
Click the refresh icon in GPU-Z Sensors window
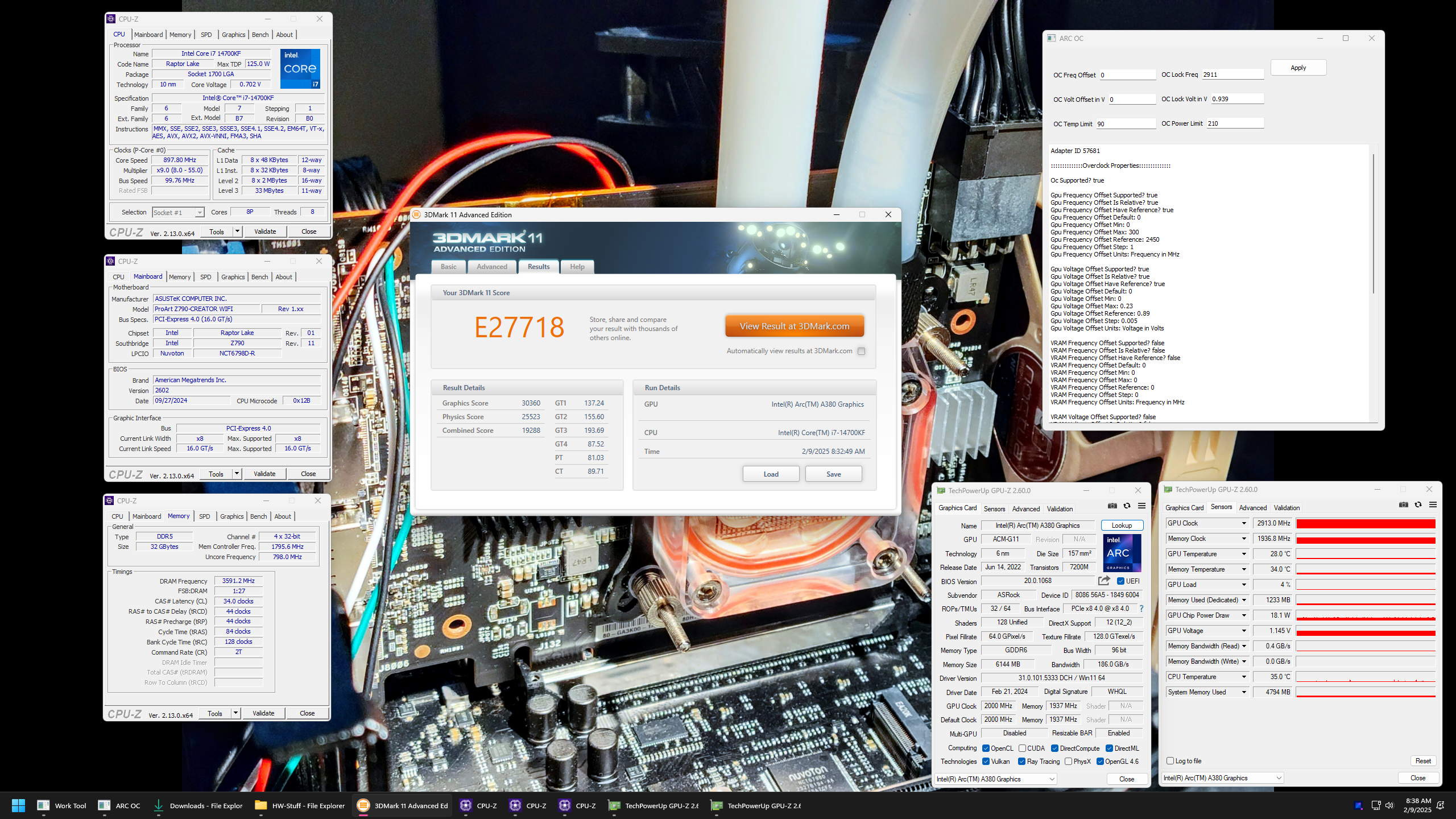point(1418,504)
